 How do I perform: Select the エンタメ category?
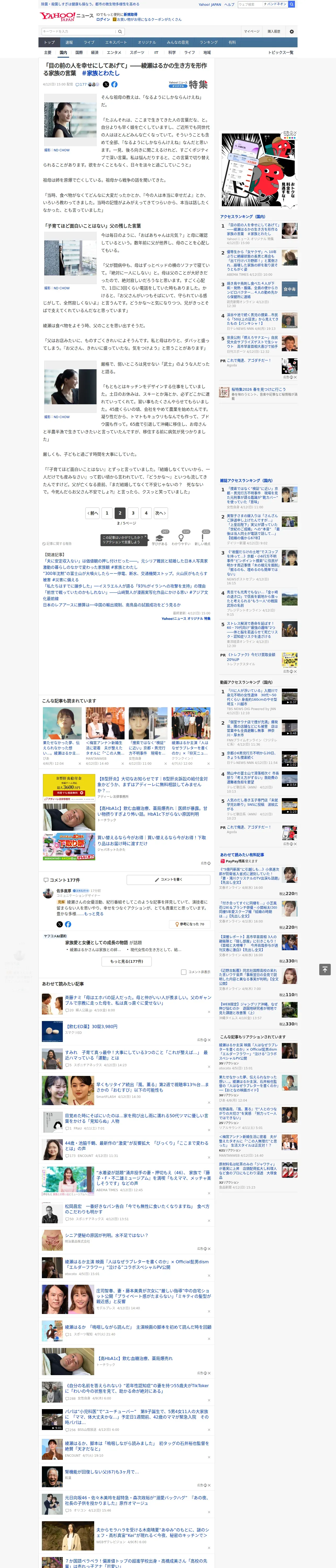(114, 52)
